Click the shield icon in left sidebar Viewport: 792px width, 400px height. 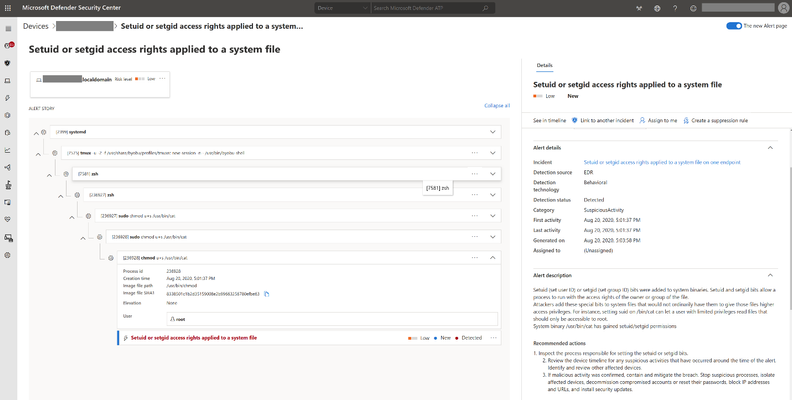click(8, 63)
